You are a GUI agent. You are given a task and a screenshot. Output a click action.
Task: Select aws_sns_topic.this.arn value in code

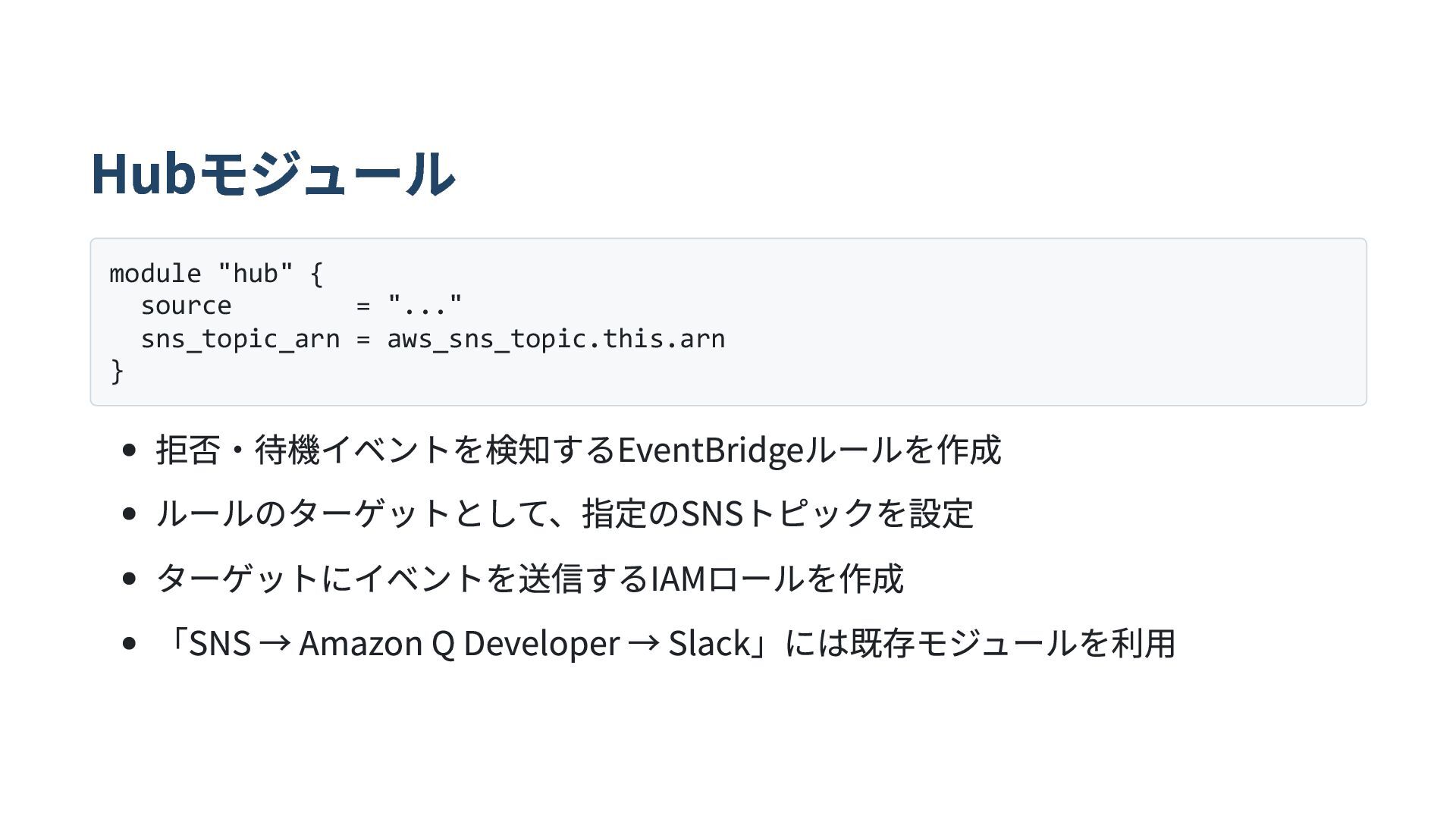coord(556,339)
